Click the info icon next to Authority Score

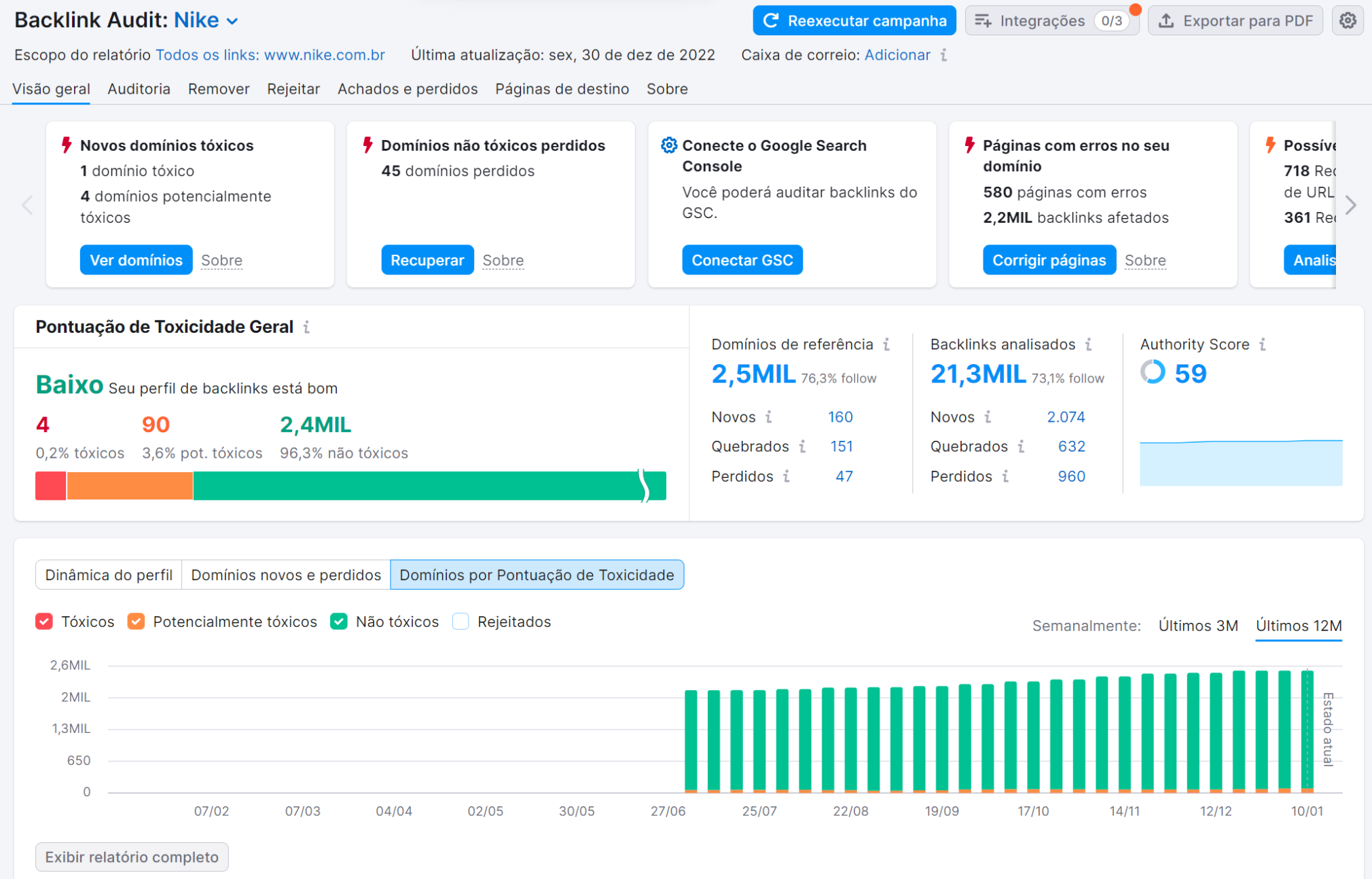[x=1263, y=344]
